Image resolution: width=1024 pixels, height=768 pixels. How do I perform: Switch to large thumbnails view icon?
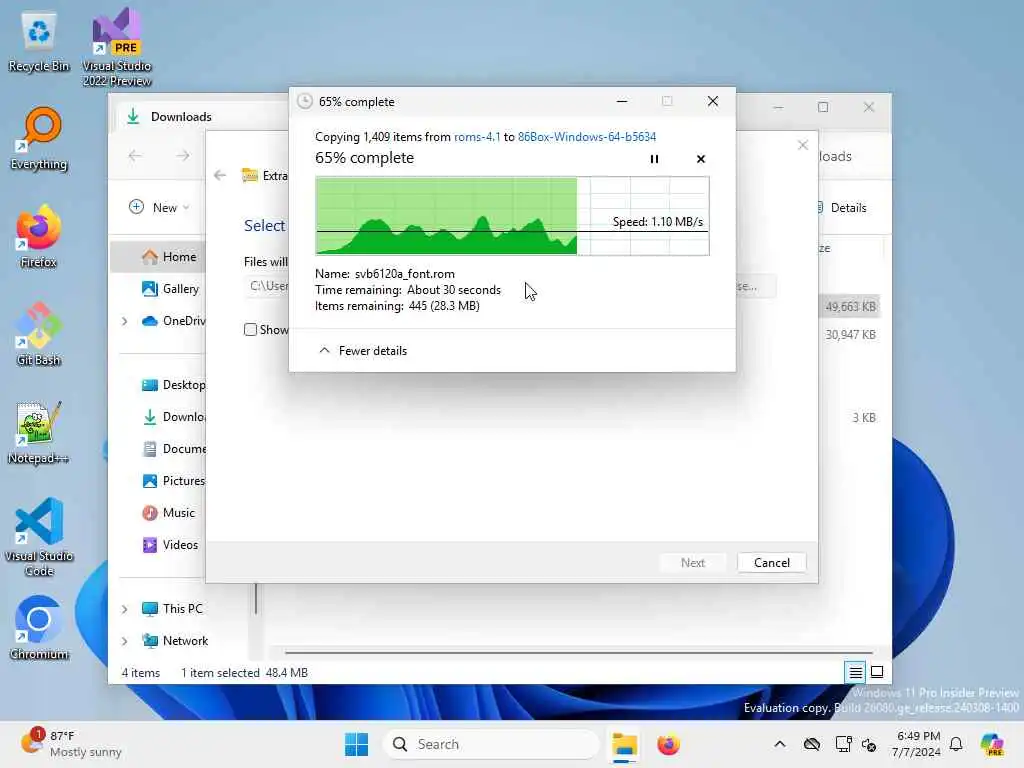(877, 672)
